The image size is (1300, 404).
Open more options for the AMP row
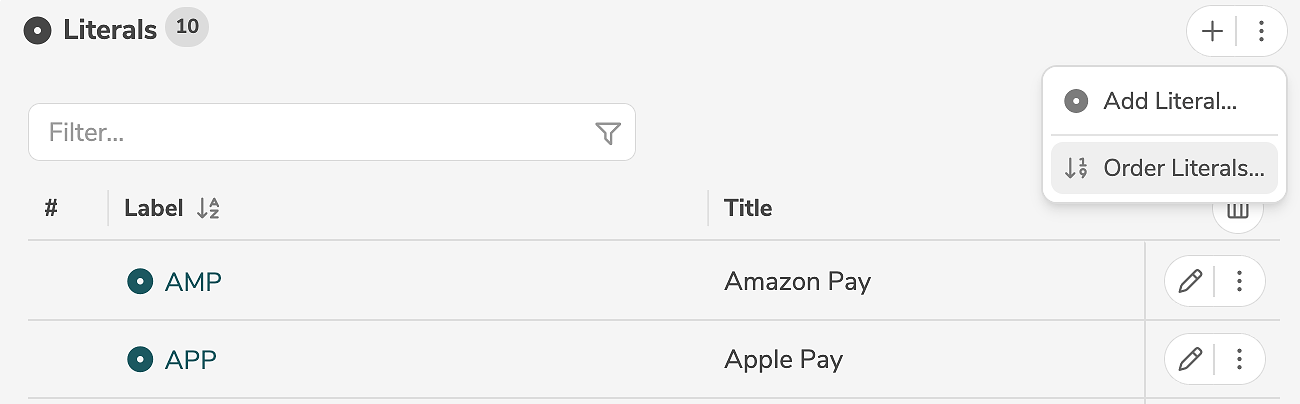coord(1240,282)
